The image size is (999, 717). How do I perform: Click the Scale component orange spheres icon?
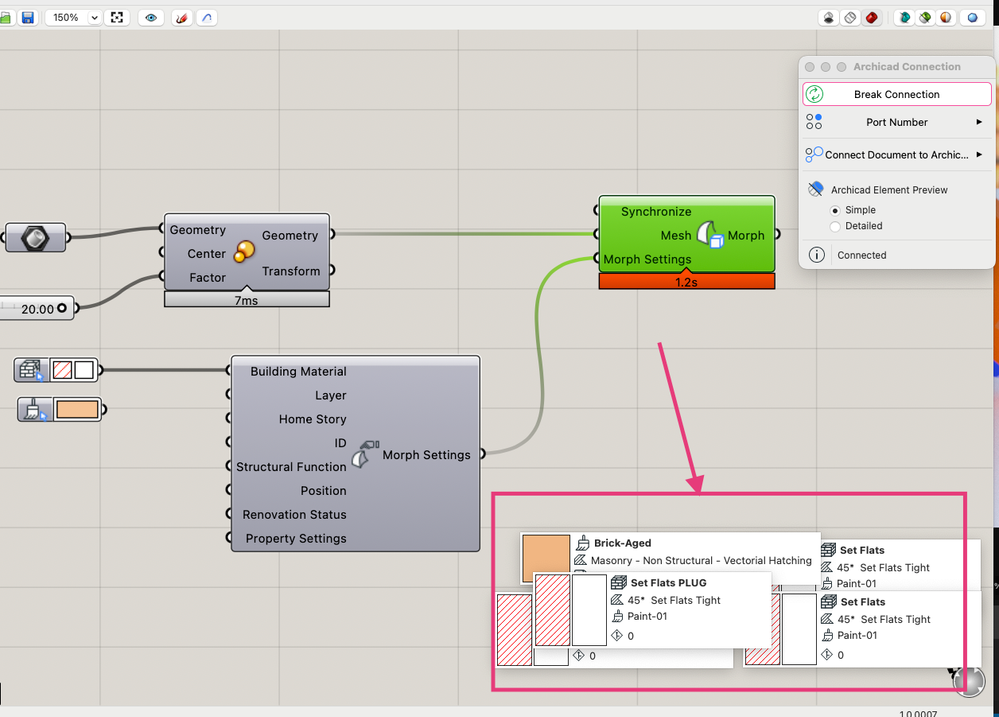[x=244, y=252]
